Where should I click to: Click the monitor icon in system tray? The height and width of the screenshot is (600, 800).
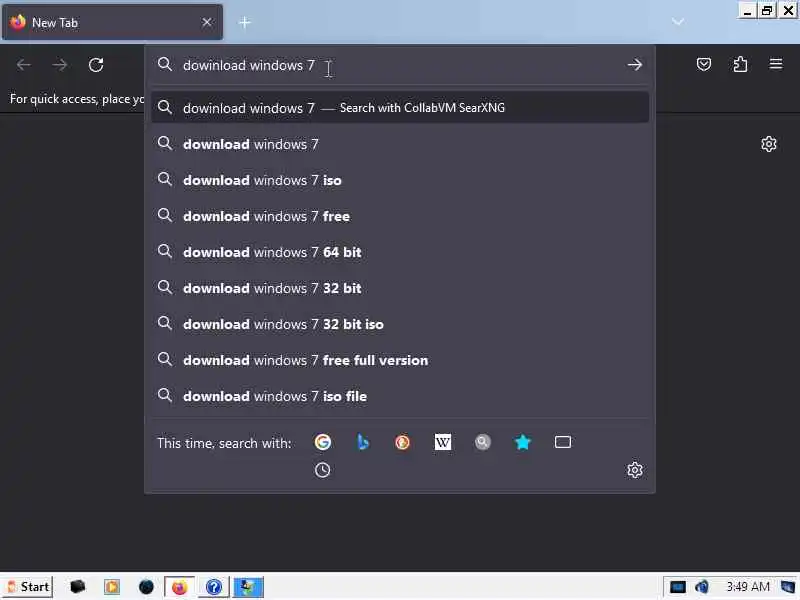tap(678, 587)
